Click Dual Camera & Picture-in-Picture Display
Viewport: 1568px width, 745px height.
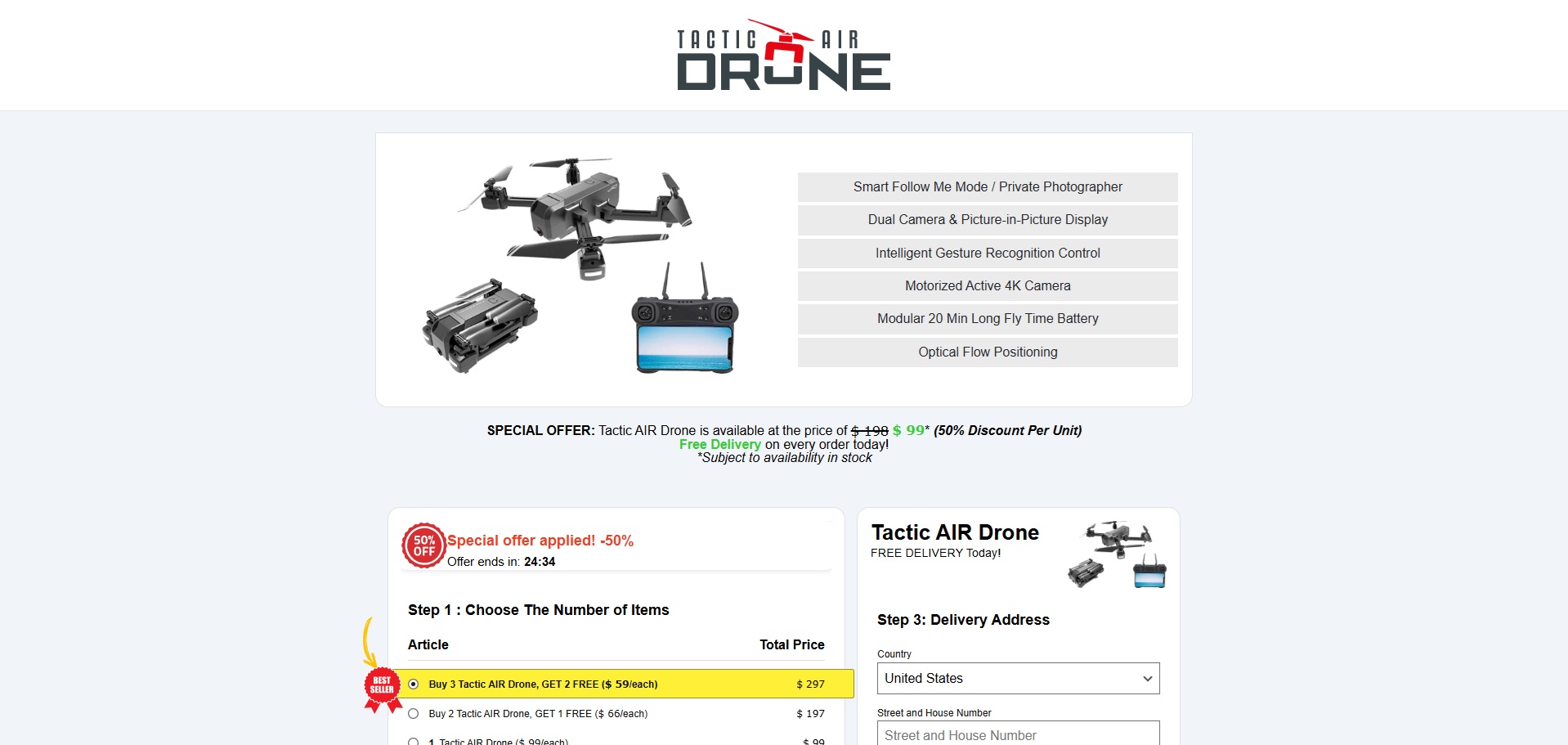pyautogui.click(x=988, y=219)
